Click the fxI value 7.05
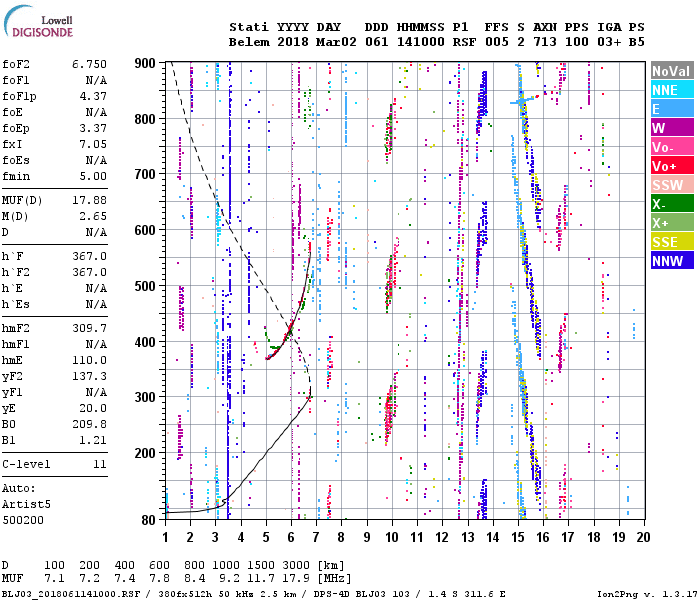The height and width of the screenshot is (600, 700). pyautogui.click(x=93, y=144)
